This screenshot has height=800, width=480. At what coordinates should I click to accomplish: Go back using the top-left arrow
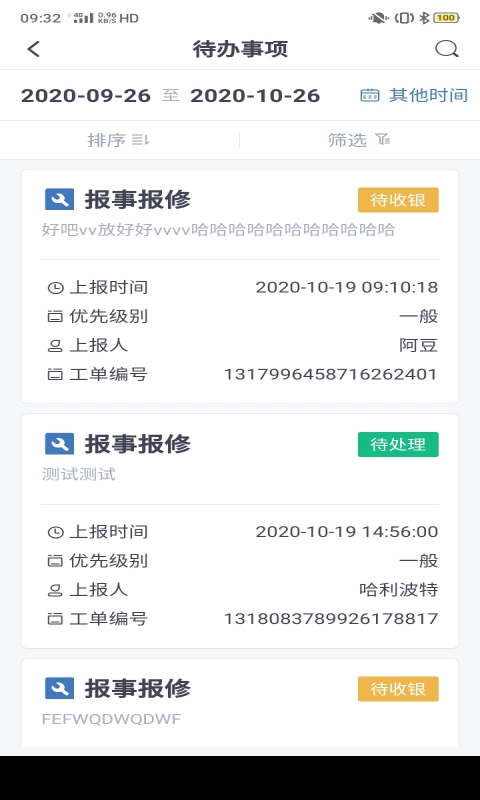34,49
